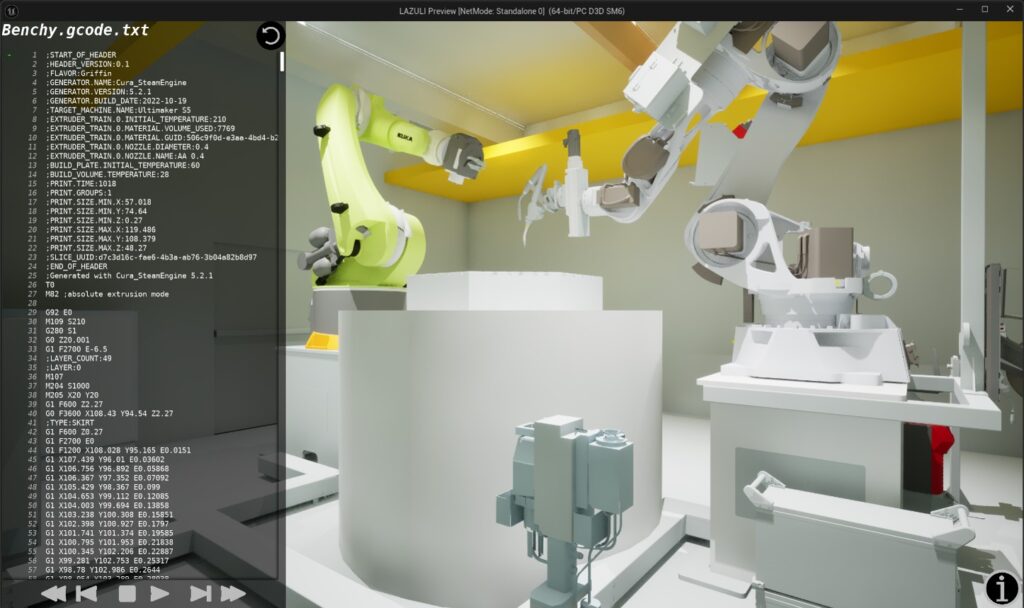Play the G-code simulation
Viewport: 1024px width, 608px height.
click(159, 593)
